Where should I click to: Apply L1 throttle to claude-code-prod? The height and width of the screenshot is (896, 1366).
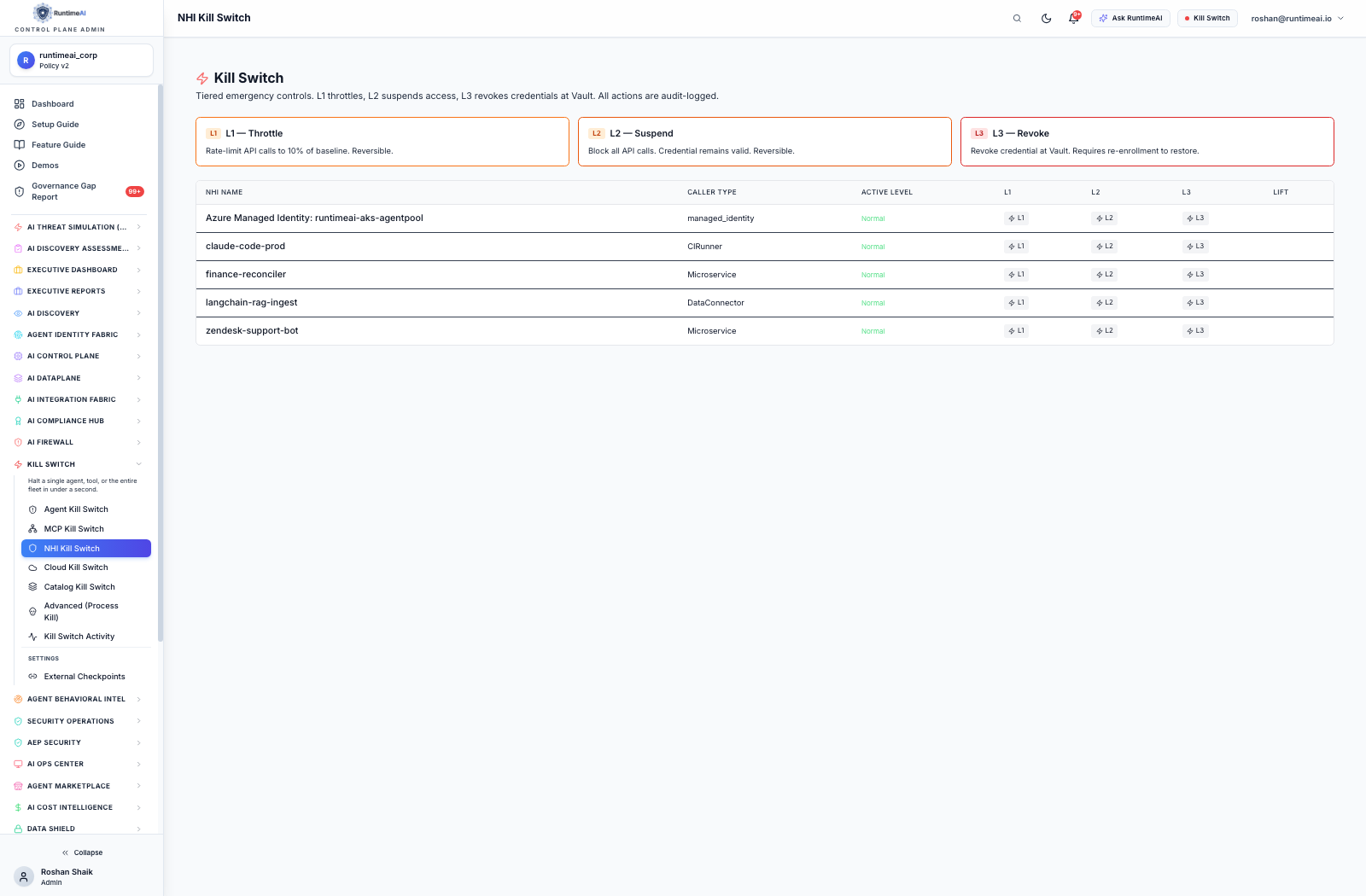[x=1016, y=247]
